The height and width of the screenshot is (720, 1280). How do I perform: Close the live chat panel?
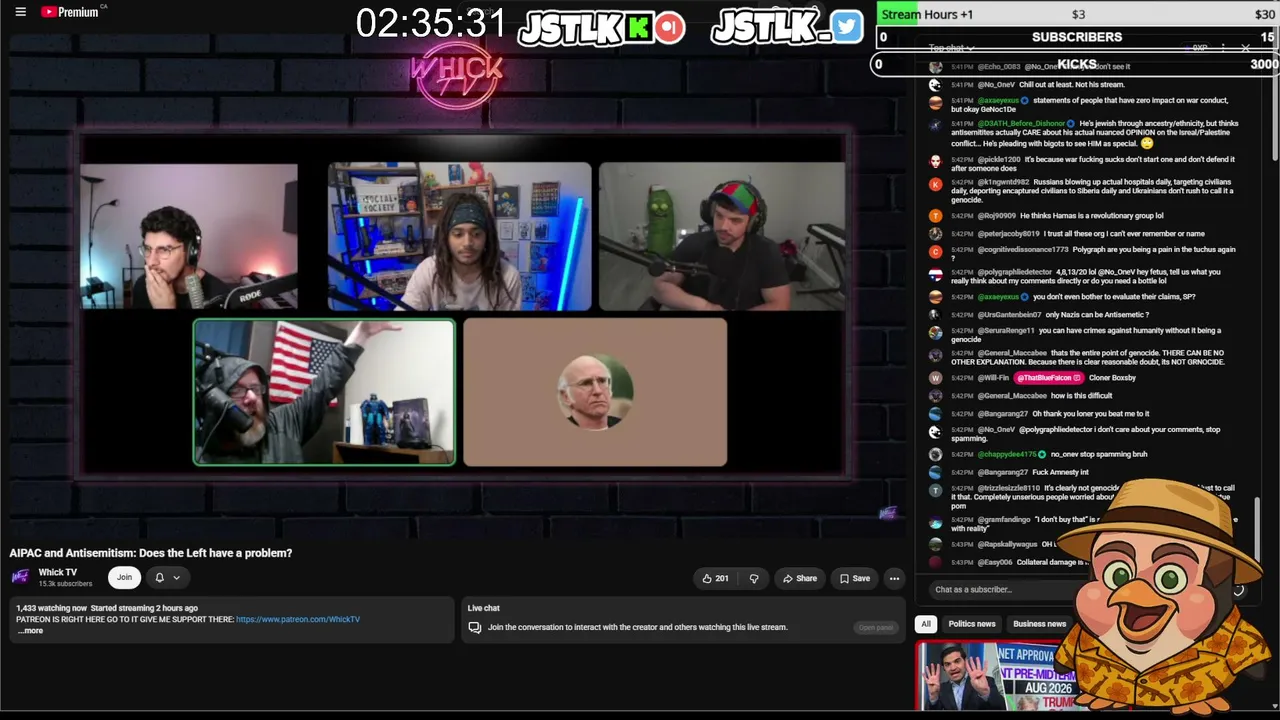pyautogui.click(x=1245, y=48)
